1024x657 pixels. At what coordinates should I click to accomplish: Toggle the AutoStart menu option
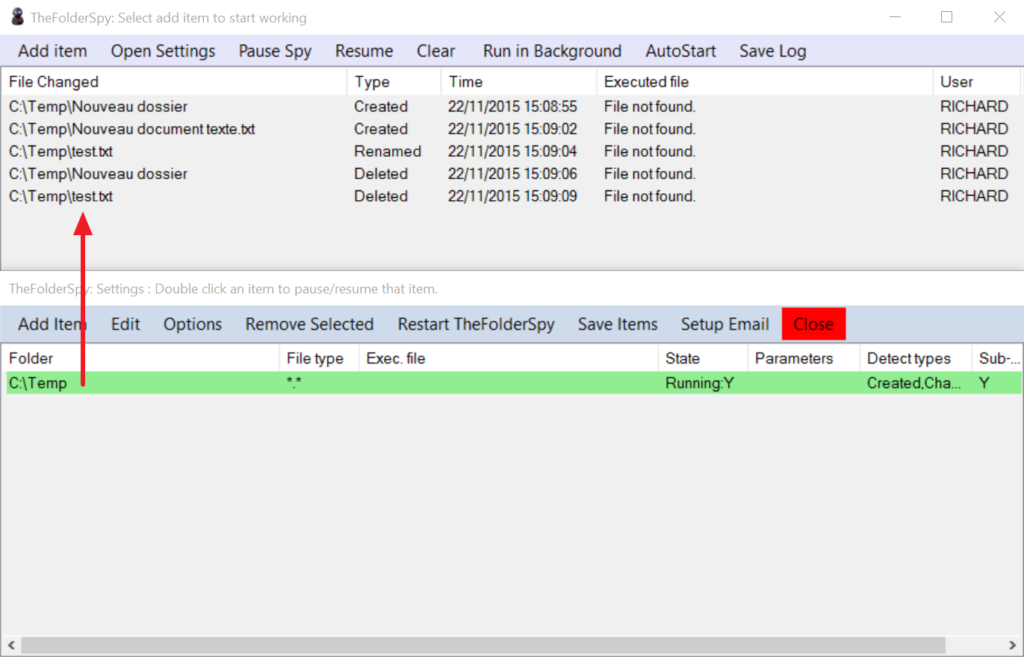(x=680, y=51)
